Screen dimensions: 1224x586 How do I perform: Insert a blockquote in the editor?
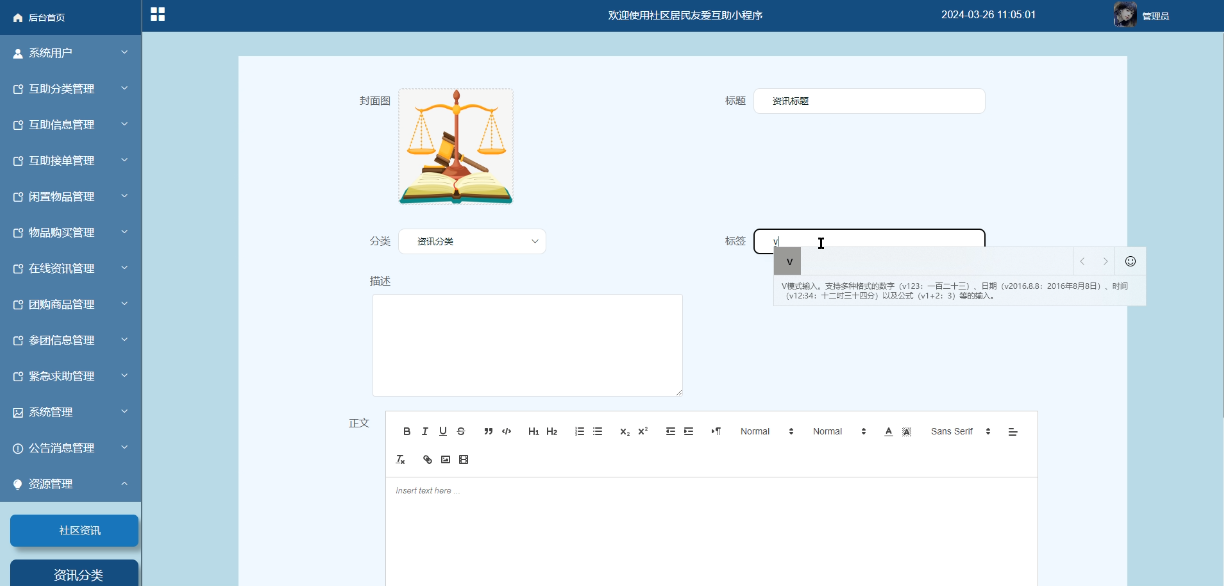point(488,431)
